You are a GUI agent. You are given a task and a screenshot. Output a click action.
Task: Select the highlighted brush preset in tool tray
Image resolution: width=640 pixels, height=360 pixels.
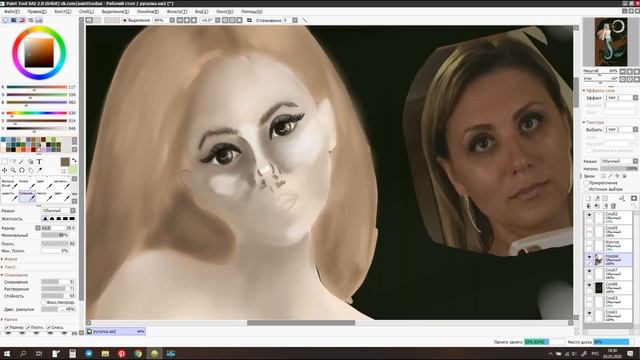point(27,196)
